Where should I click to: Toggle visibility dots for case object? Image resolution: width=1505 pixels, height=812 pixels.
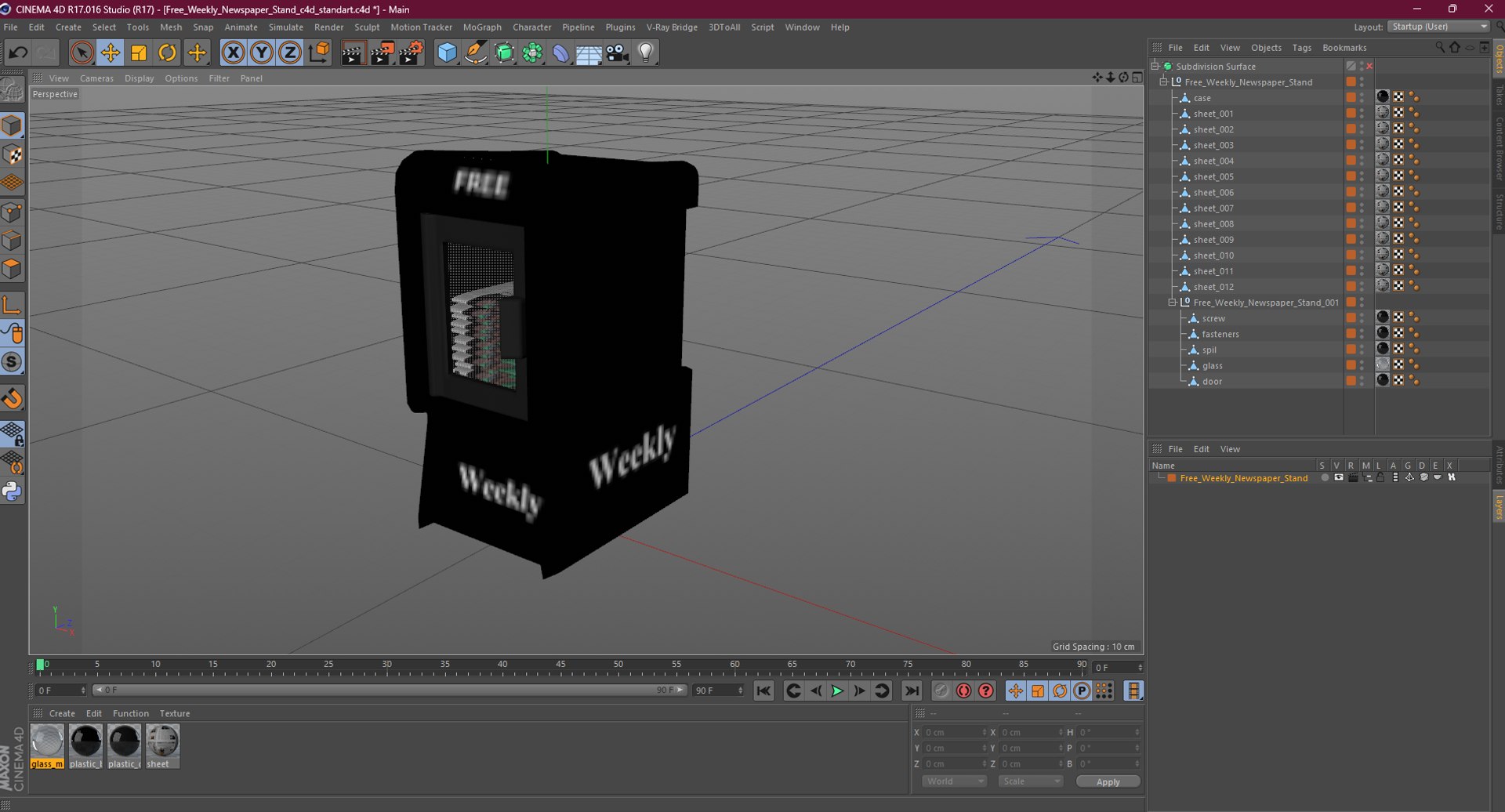pyautogui.click(x=1362, y=98)
